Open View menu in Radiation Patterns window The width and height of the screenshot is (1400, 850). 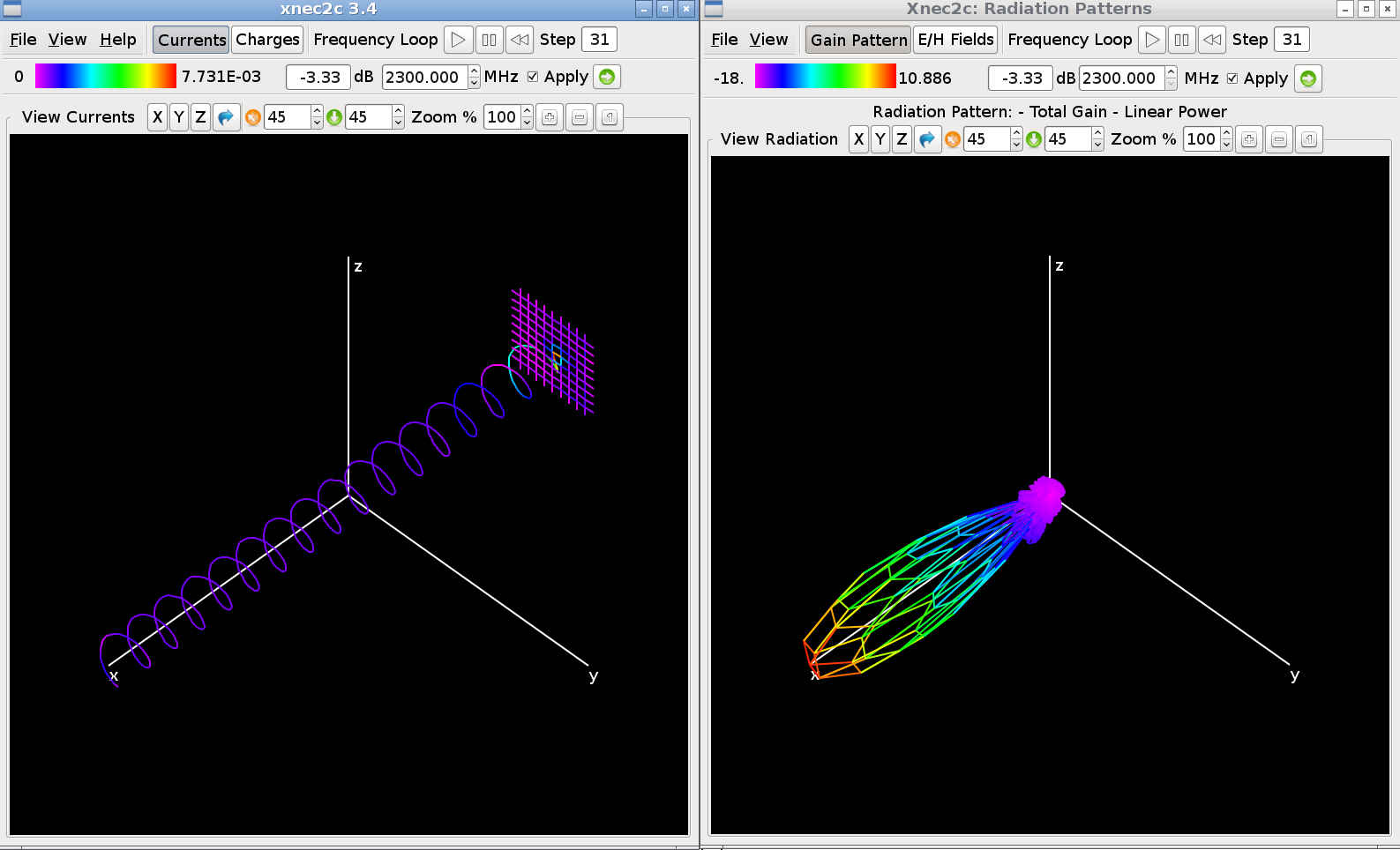768,40
